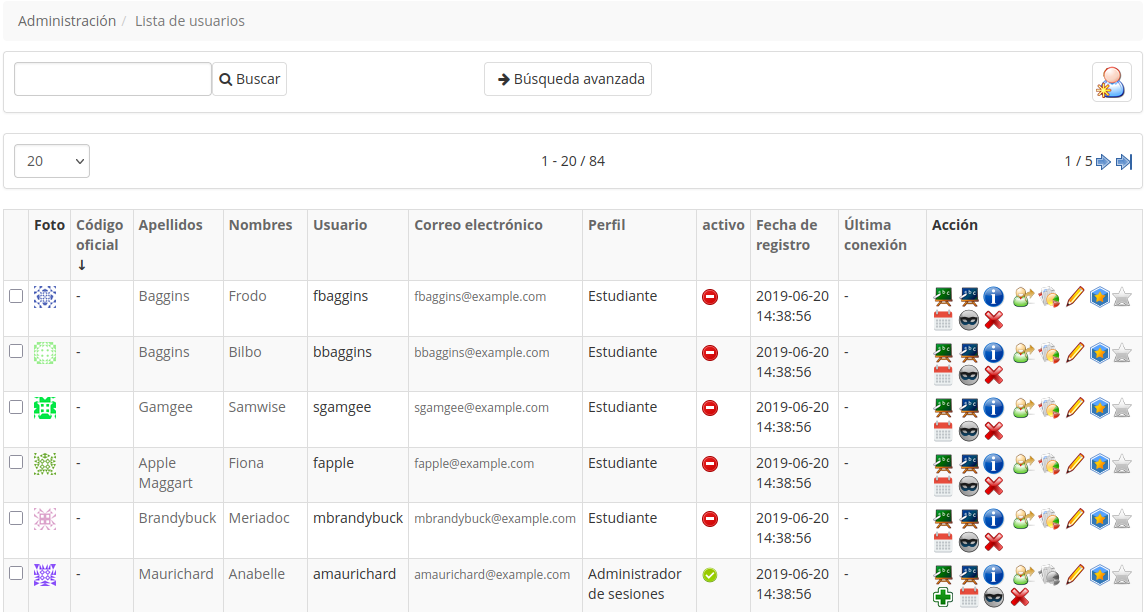Select checkbox for Frodo Baggins row
Viewport: 1144px width, 612px height.
16,296
